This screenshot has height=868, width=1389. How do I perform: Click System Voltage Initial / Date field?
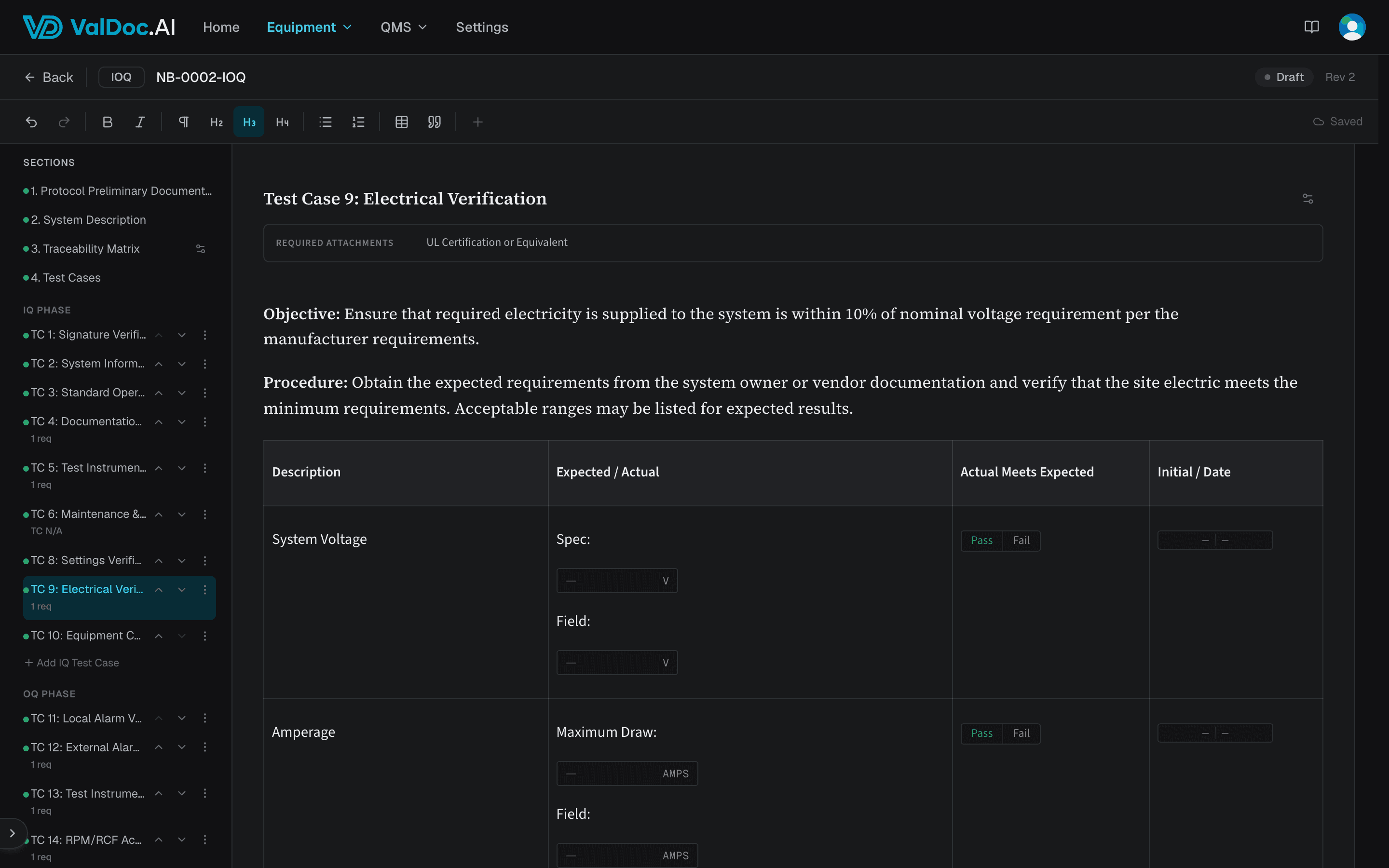pos(1214,540)
